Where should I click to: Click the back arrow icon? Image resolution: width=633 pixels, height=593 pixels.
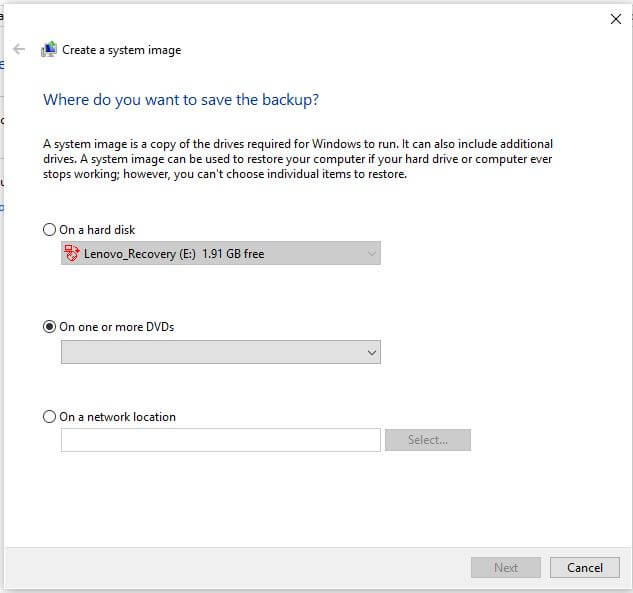pos(19,49)
